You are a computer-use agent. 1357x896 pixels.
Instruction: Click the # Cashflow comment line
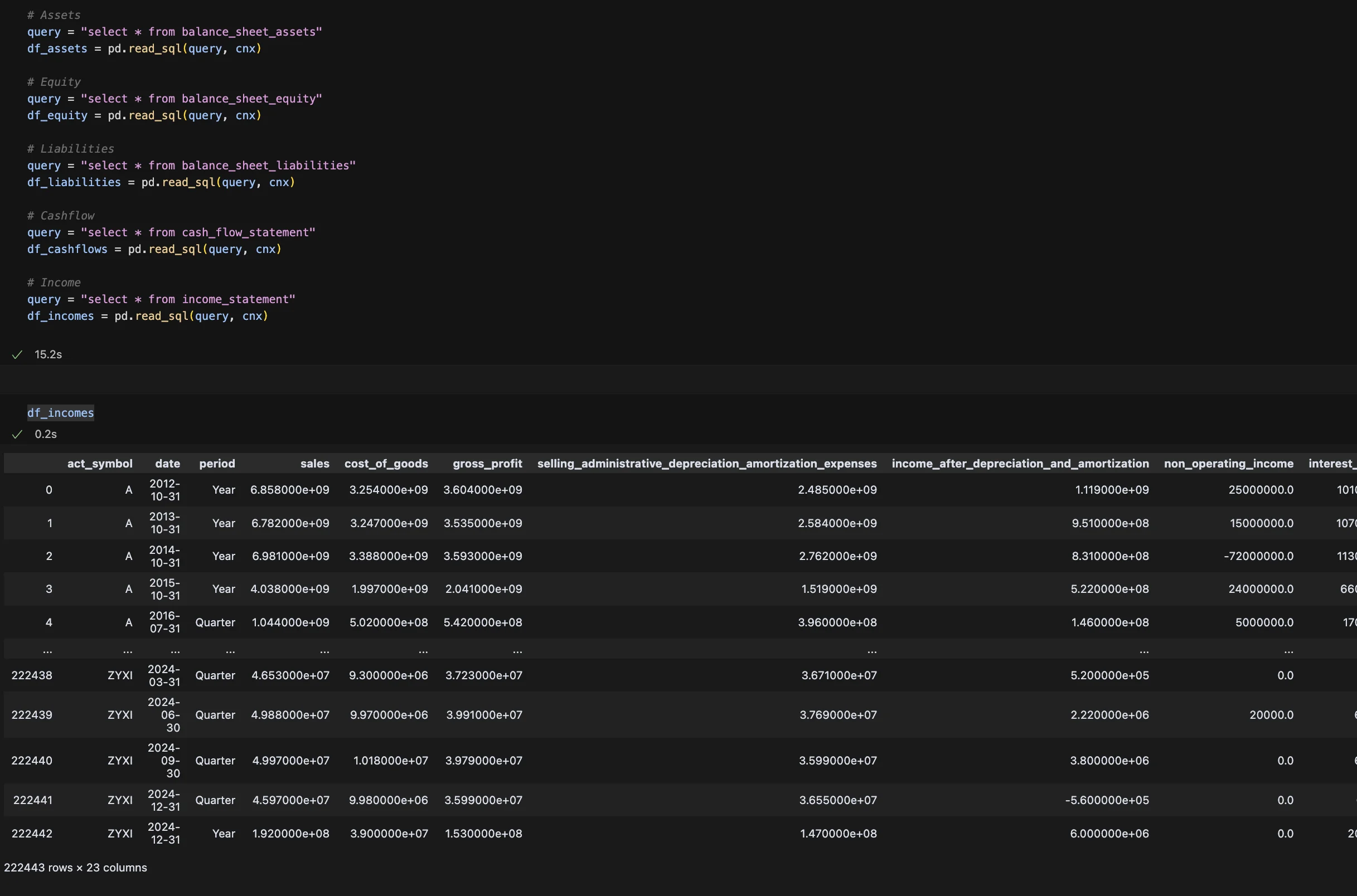pyautogui.click(x=61, y=216)
